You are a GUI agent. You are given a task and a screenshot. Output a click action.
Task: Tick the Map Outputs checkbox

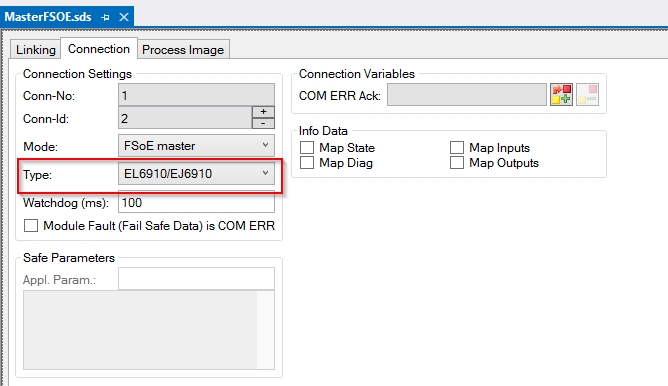pos(457,162)
